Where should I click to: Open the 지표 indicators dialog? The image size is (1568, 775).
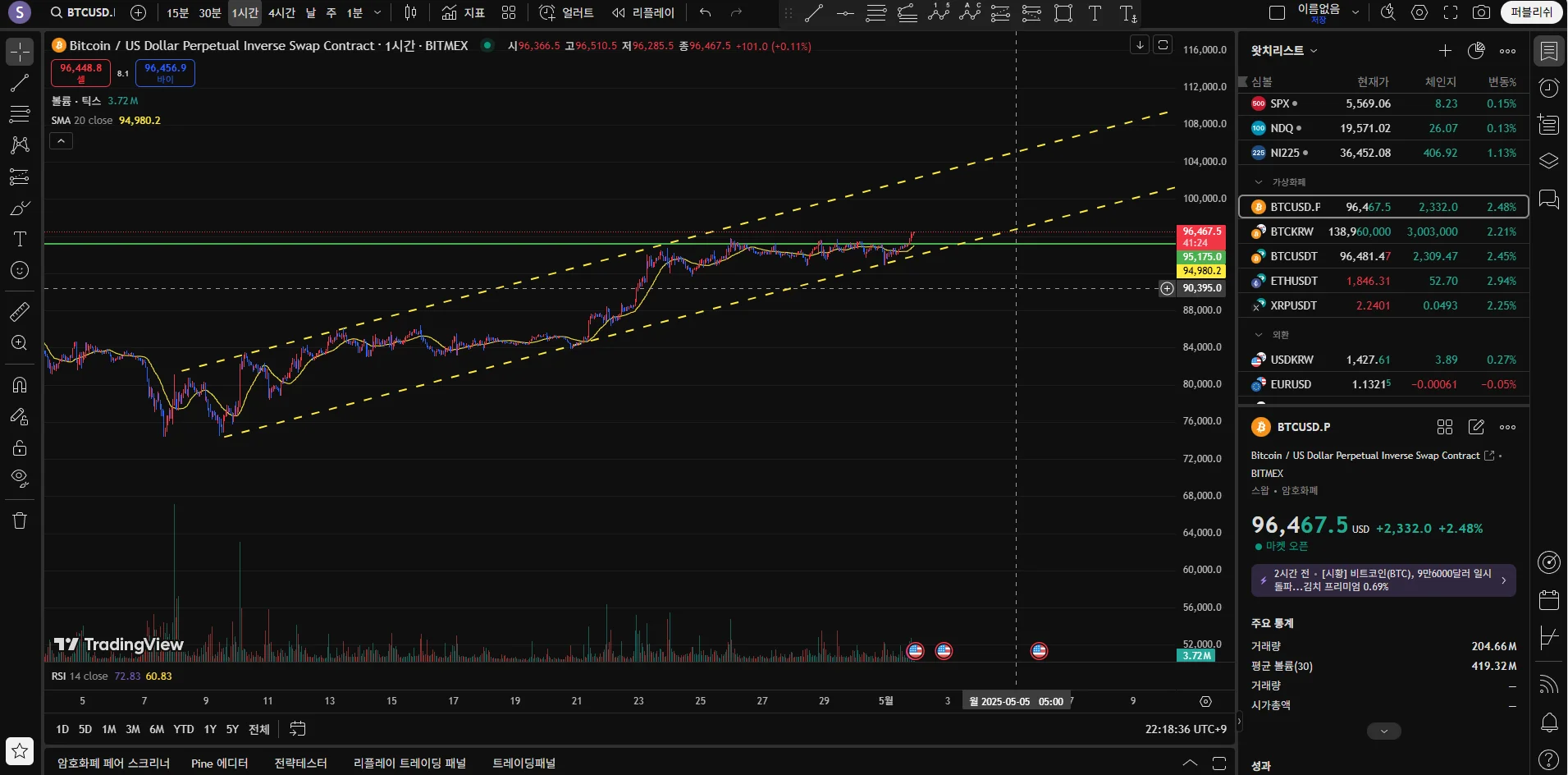coord(464,12)
